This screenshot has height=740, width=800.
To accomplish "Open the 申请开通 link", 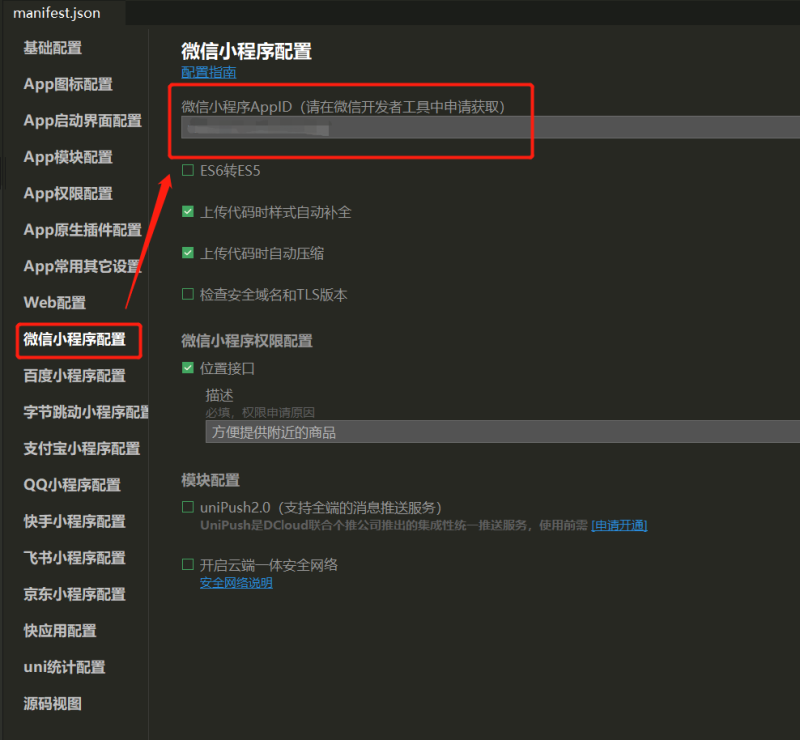I will 619,525.
